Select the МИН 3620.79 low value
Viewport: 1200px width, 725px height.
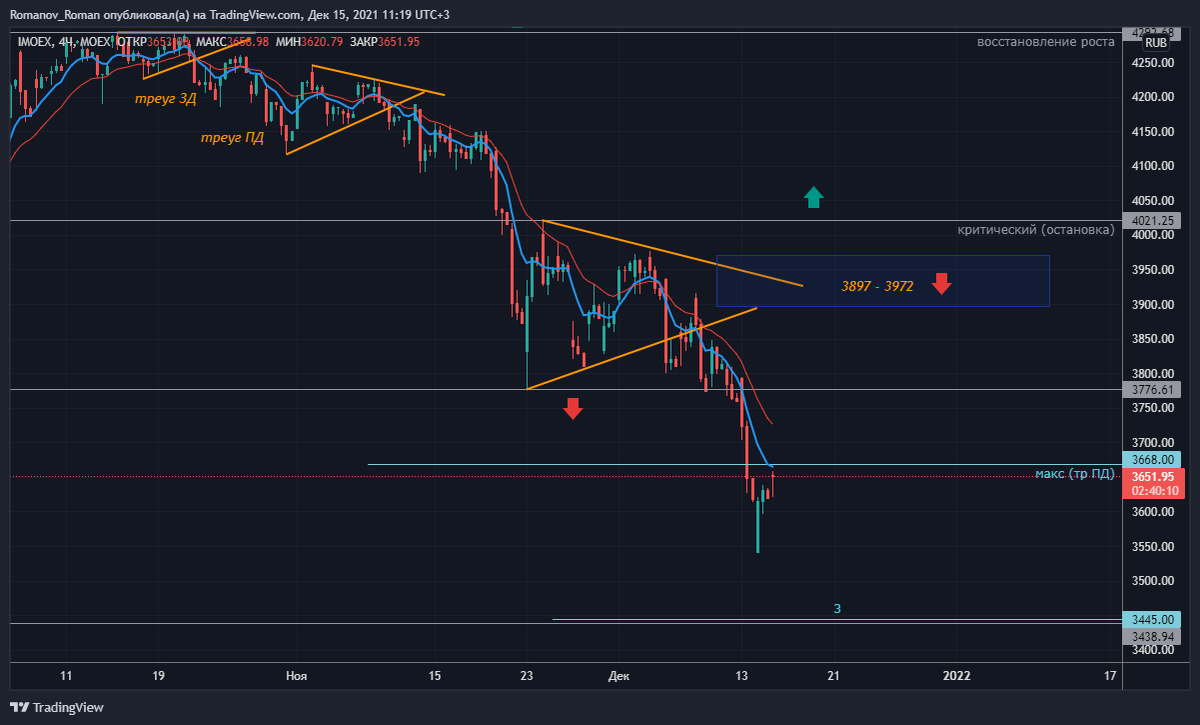pos(309,41)
